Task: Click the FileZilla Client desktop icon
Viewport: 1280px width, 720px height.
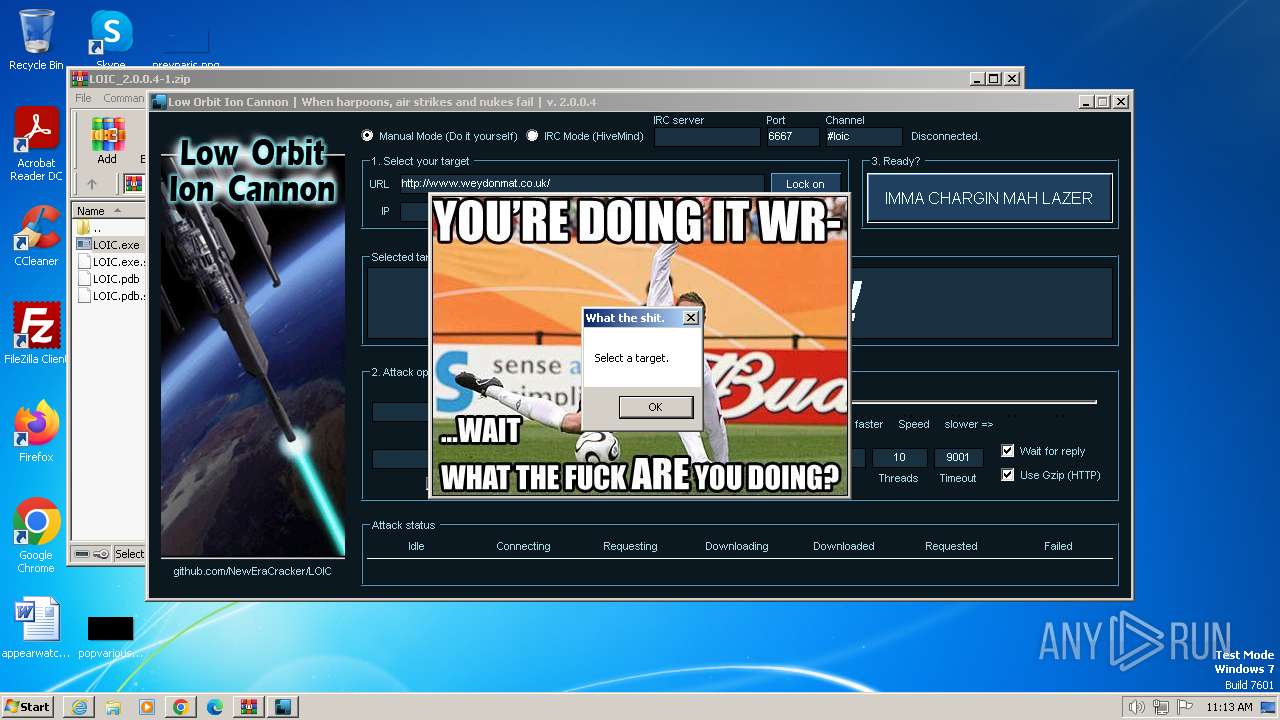Action: (36, 333)
